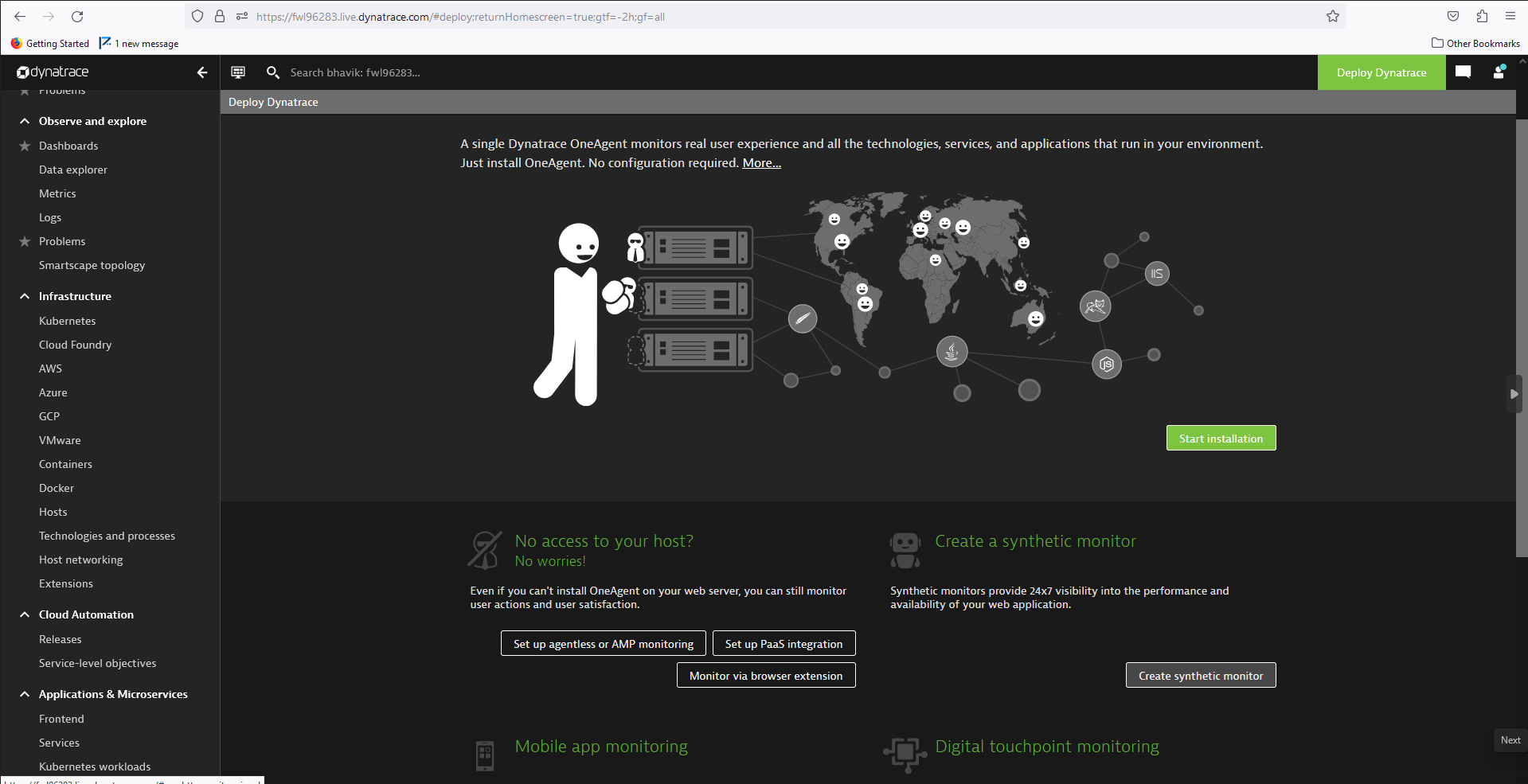This screenshot has height=784, width=1528.
Task: Click the site lock security icon
Action: (x=220, y=16)
